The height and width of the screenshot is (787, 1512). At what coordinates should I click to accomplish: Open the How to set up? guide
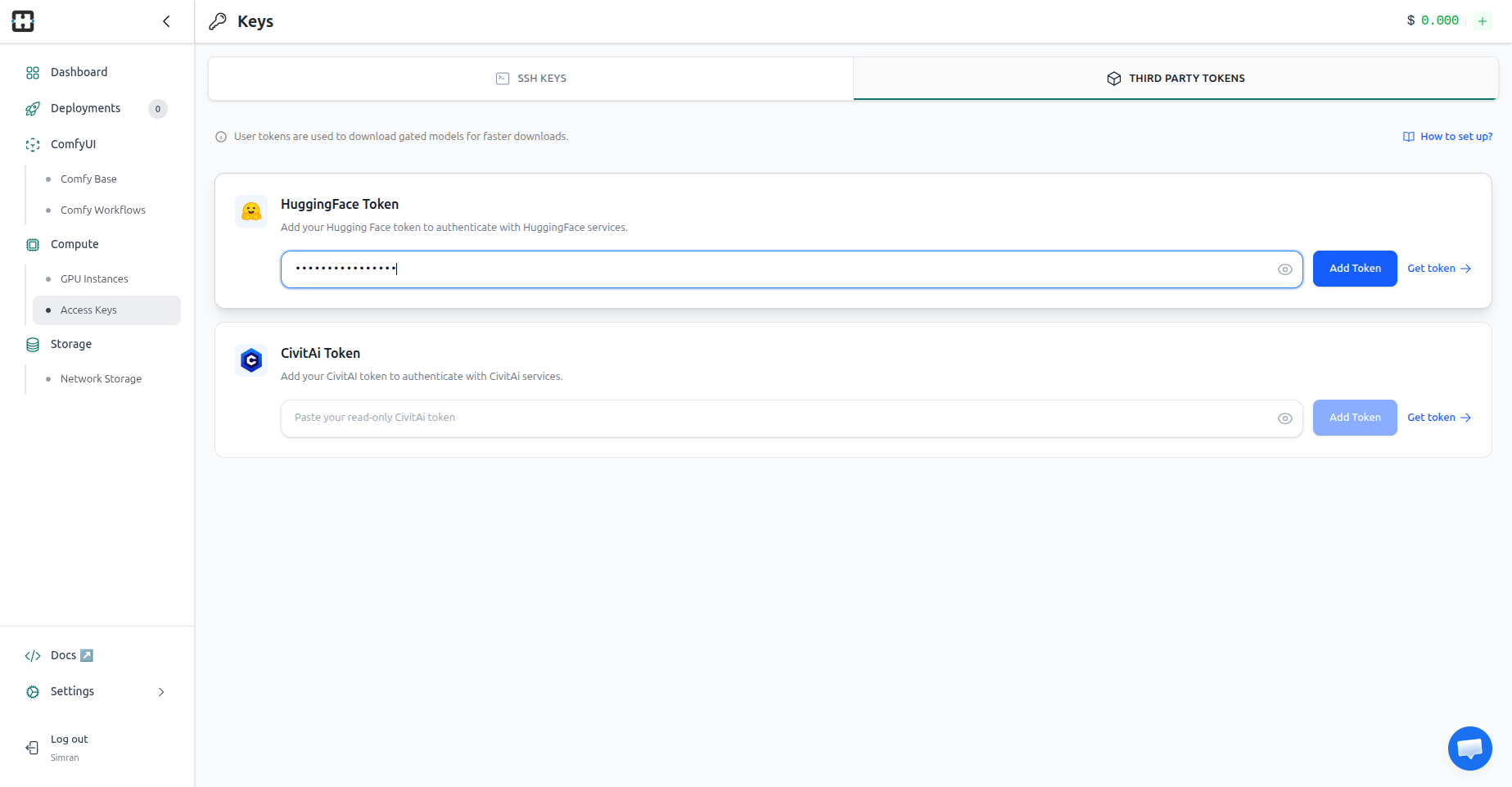click(1447, 137)
